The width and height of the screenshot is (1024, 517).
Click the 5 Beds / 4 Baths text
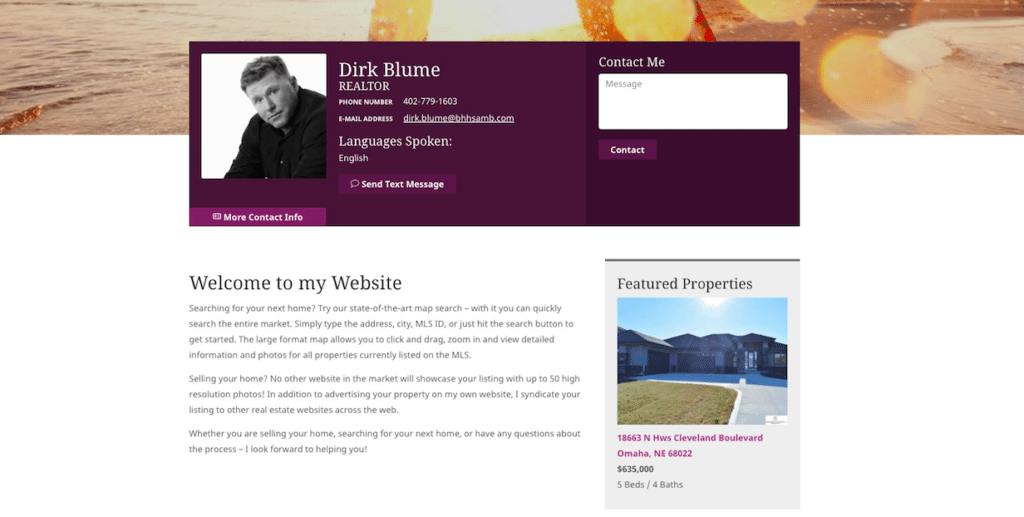[650, 484]
